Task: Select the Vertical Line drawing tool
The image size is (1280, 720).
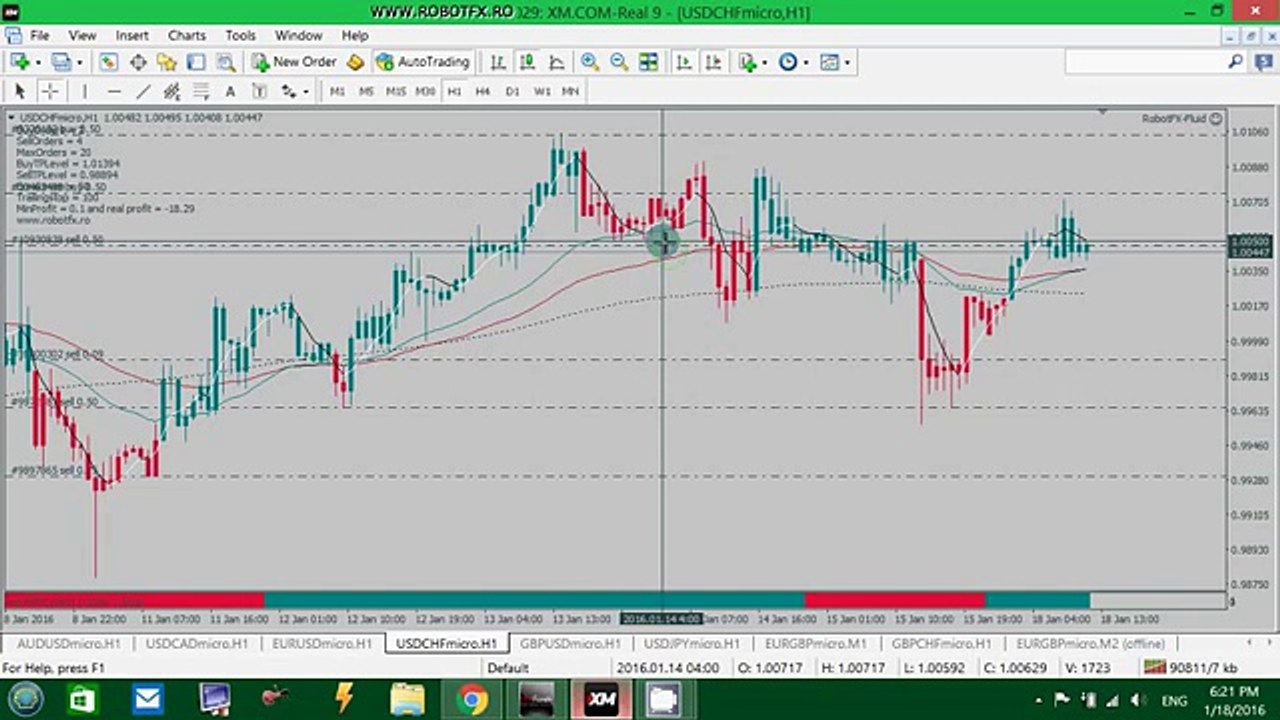Action: point(84,91)
